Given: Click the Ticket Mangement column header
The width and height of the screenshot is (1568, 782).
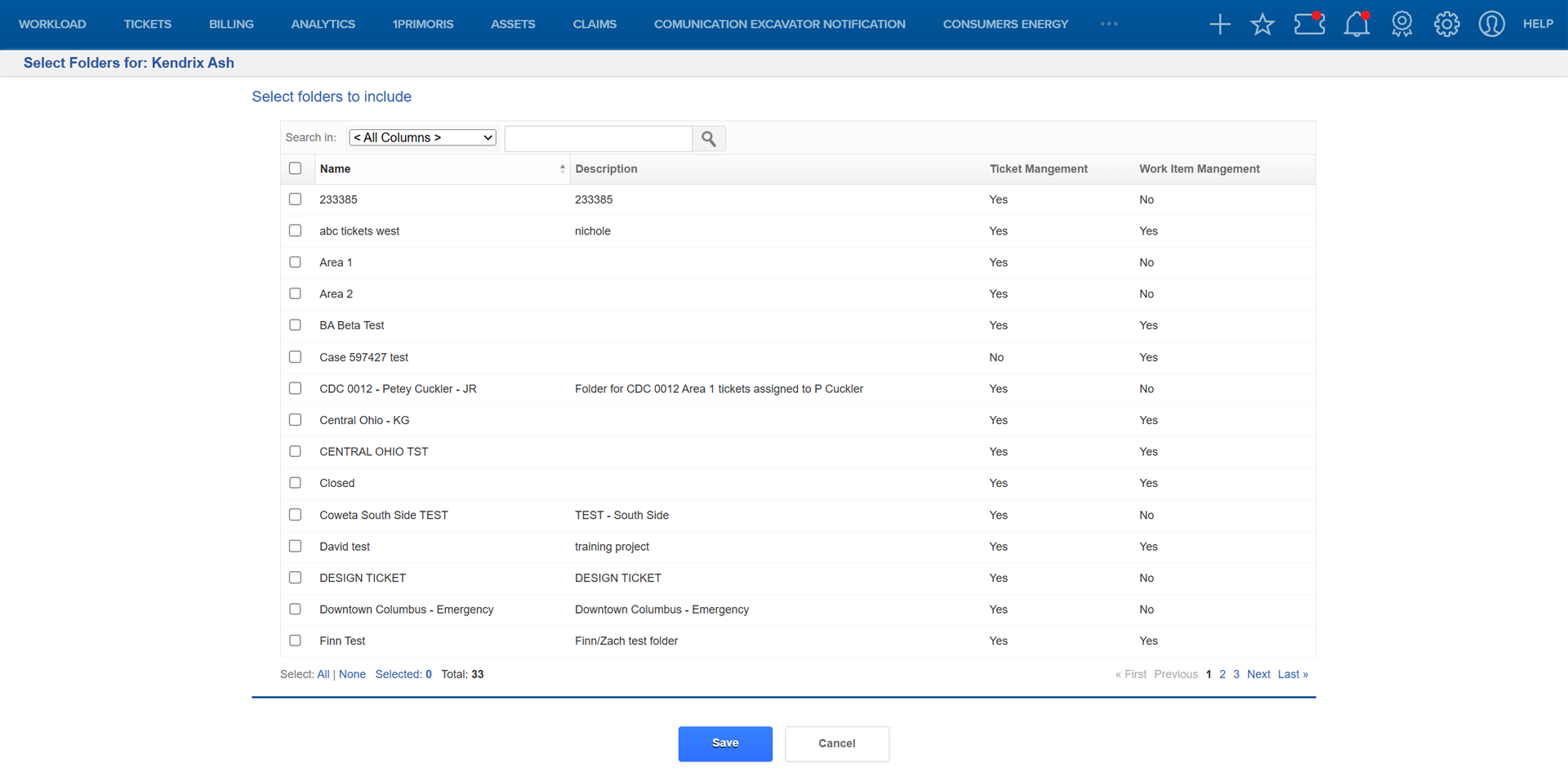Looking at the screenshot, I should pos(1039,169).
